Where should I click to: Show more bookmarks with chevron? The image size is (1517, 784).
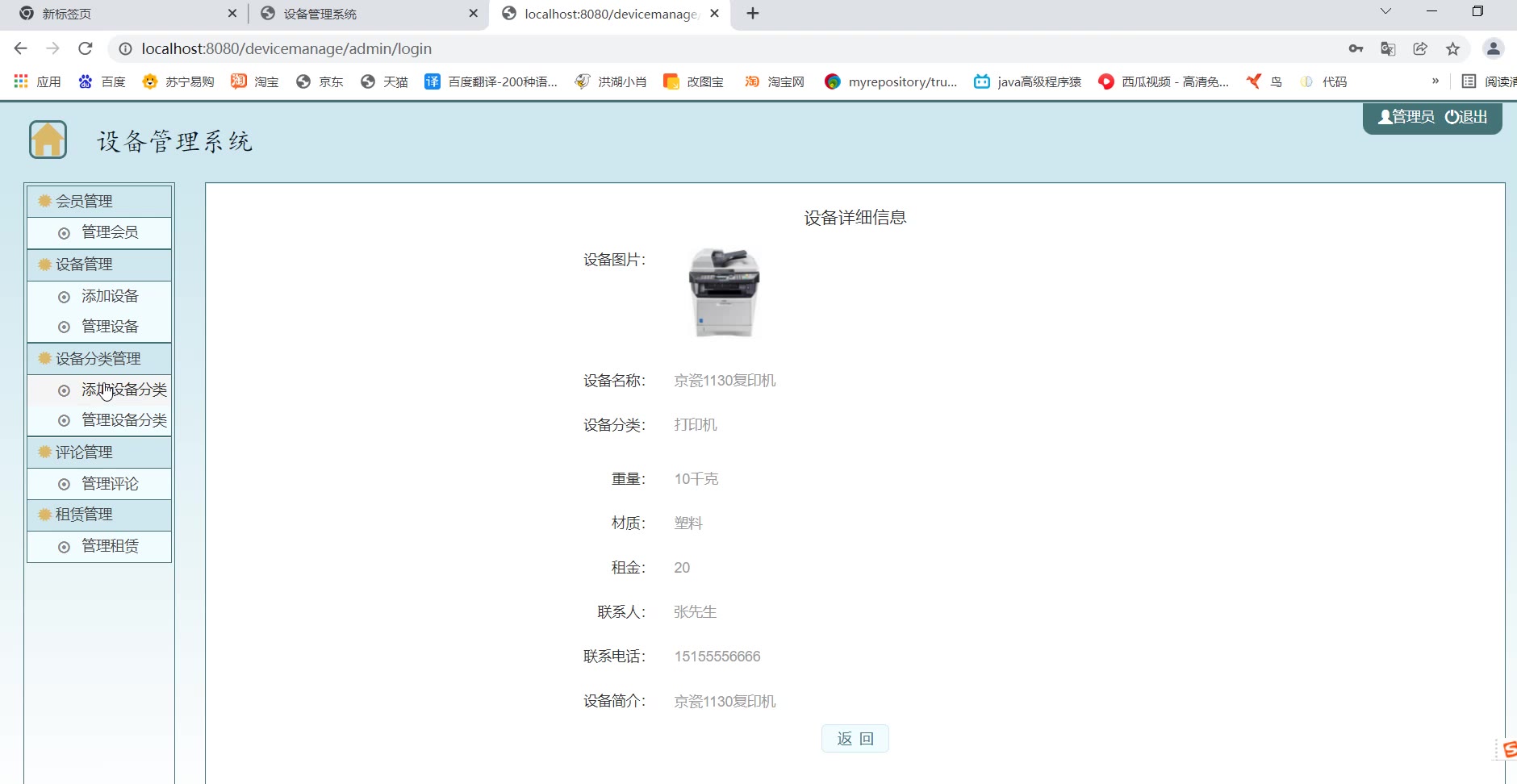(1435, 81)
